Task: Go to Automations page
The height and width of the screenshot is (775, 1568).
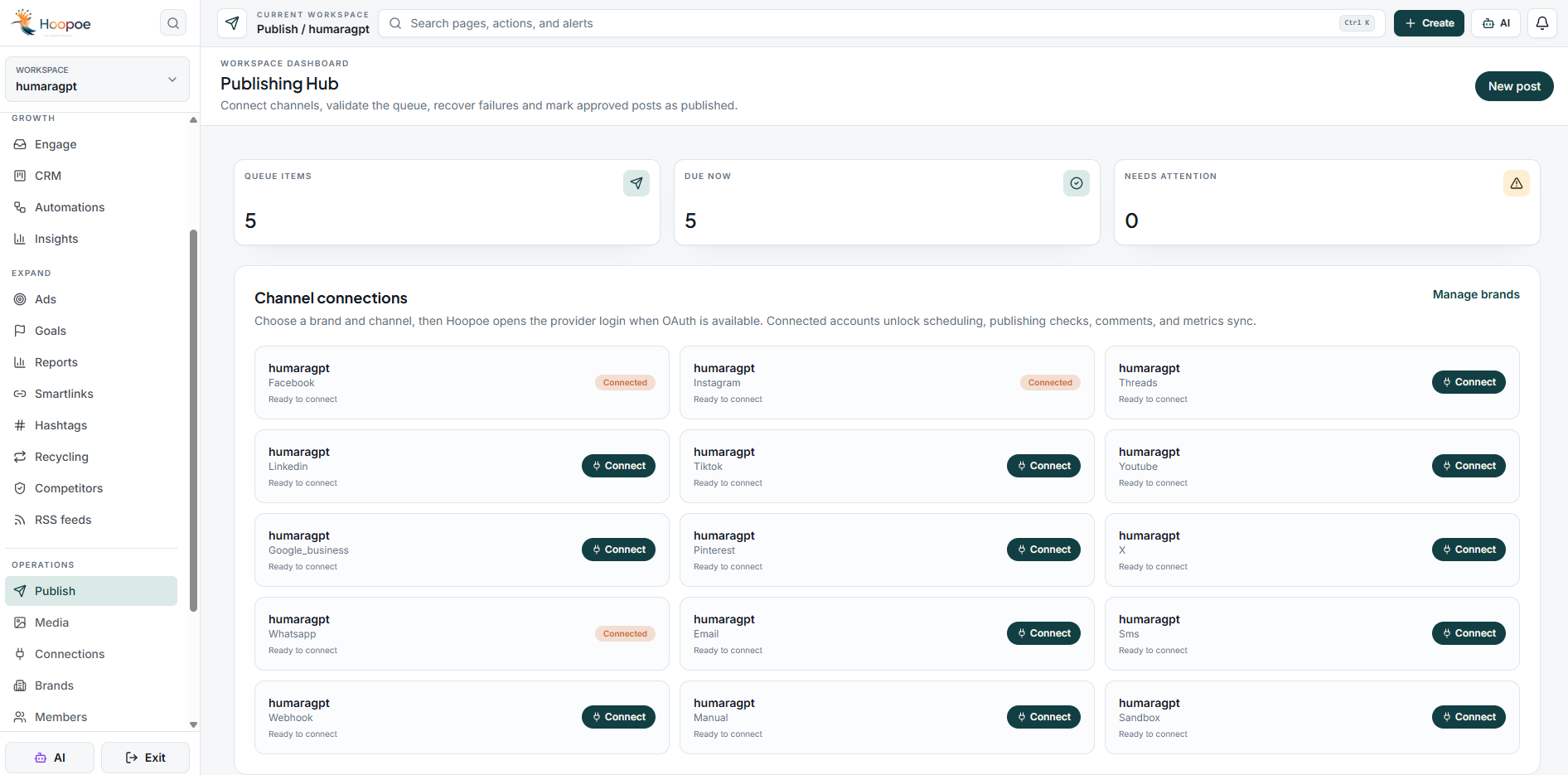Action: 91,207
